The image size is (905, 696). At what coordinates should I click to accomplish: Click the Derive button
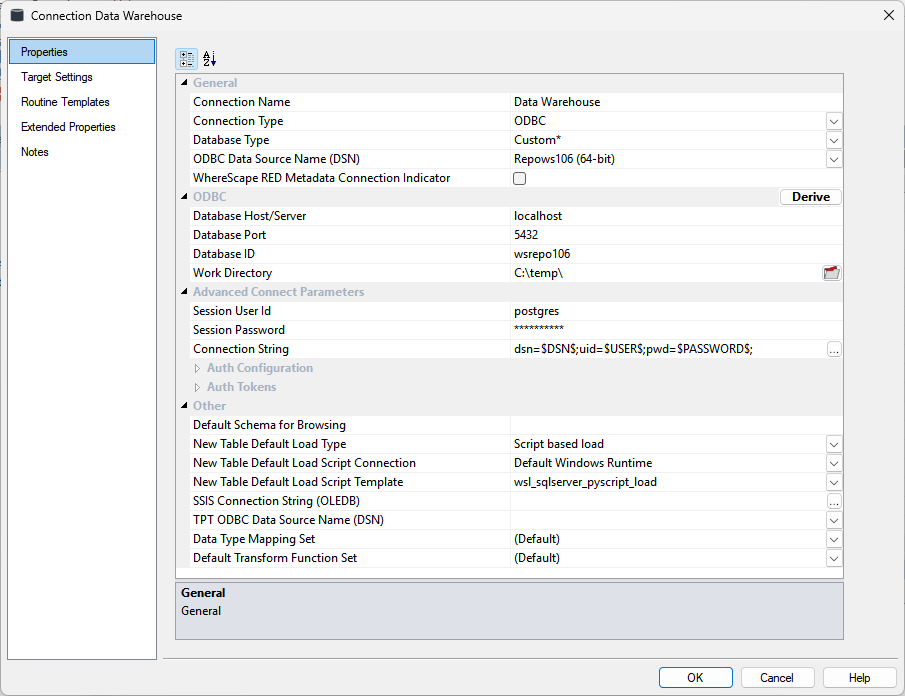(x=810, y=197)
